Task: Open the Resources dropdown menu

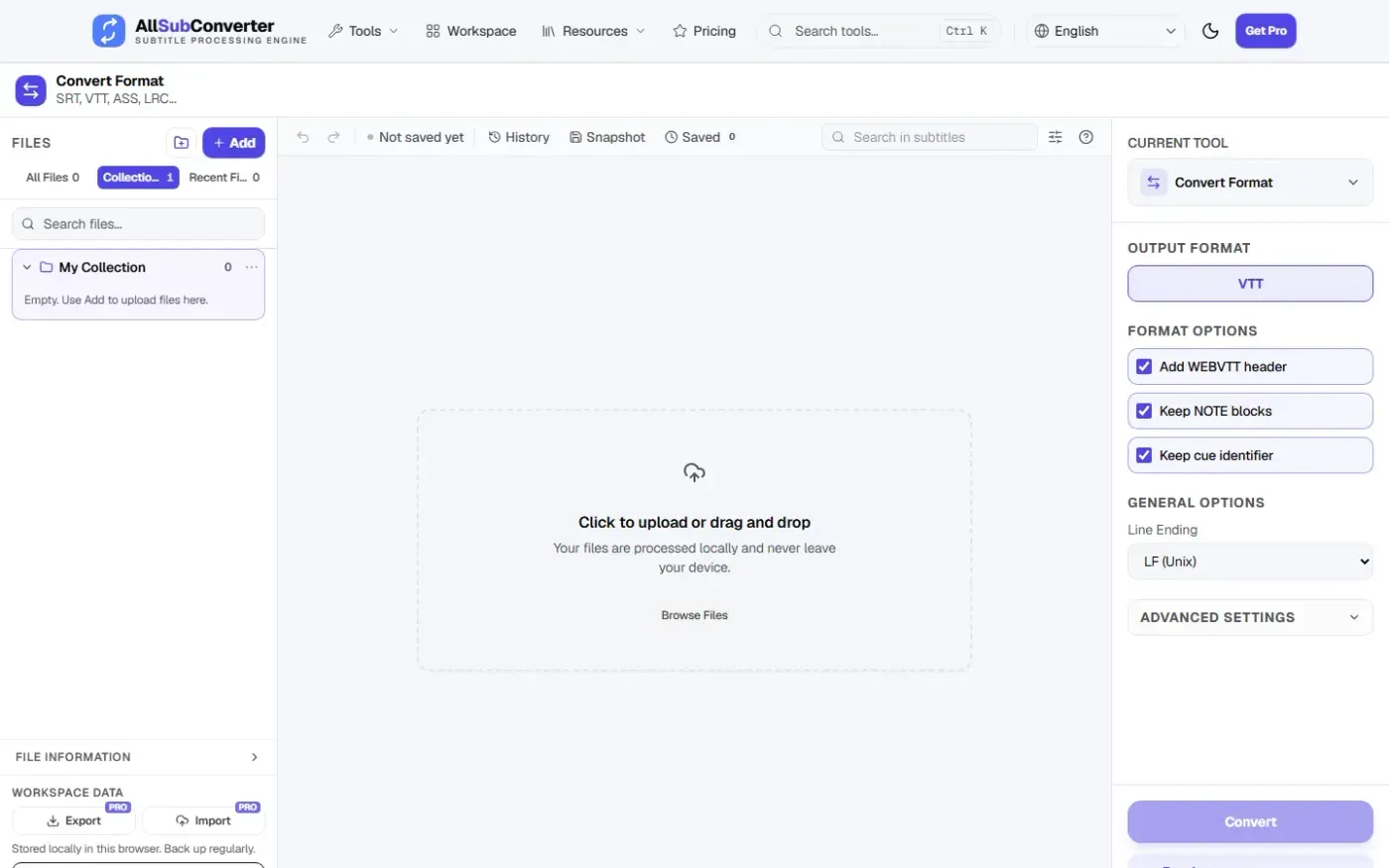Action: [x=593, y=31]
